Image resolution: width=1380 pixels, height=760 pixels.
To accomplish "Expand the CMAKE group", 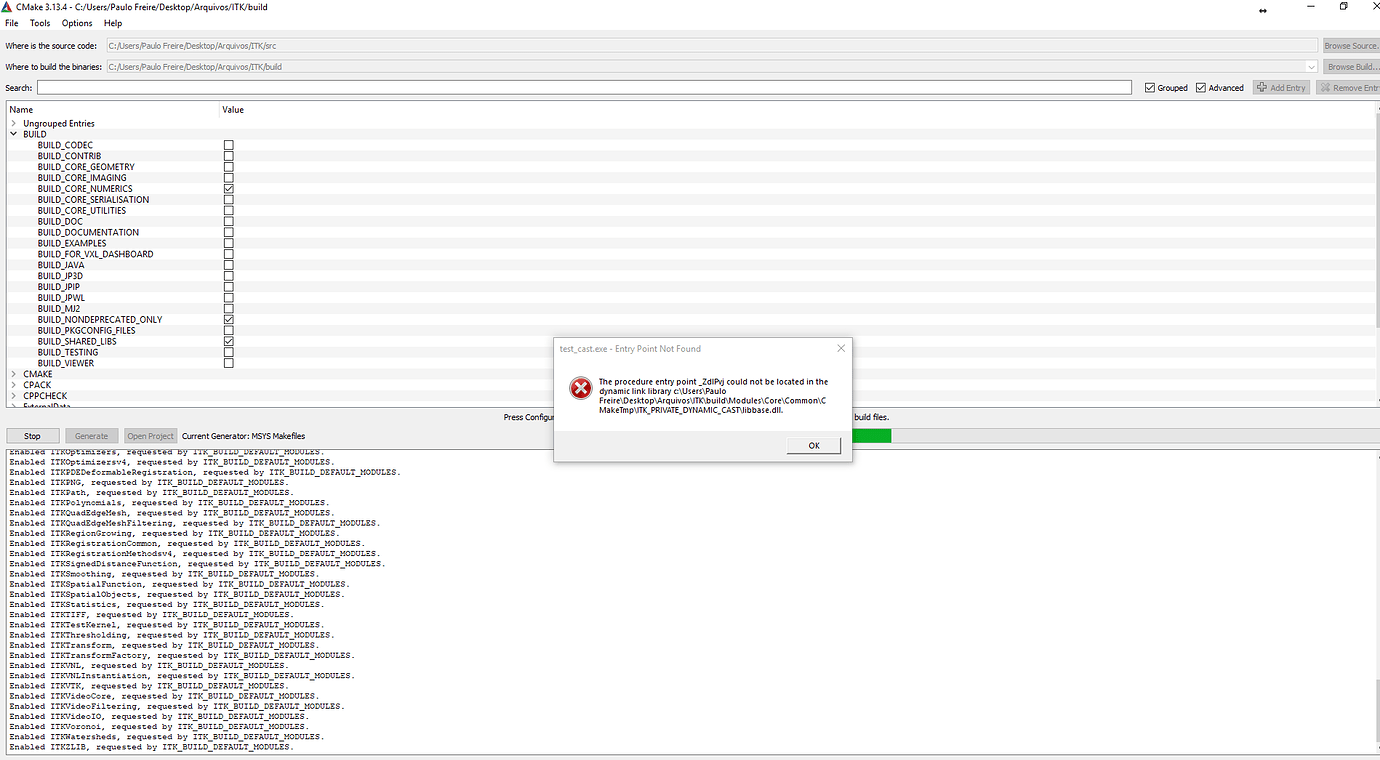I will (x=14, y=374).
